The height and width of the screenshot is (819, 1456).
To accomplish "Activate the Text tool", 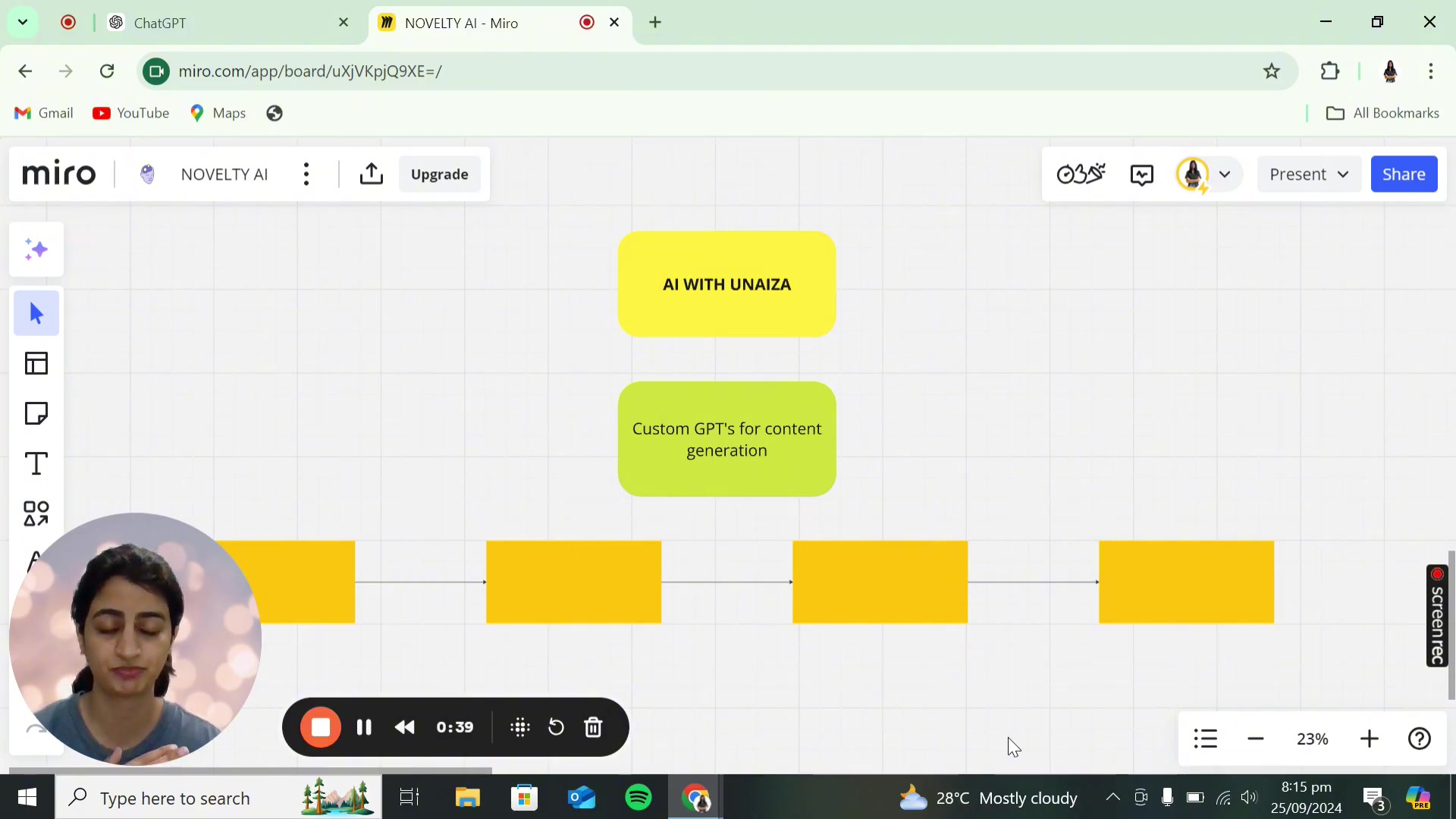I will pos(36,463).
